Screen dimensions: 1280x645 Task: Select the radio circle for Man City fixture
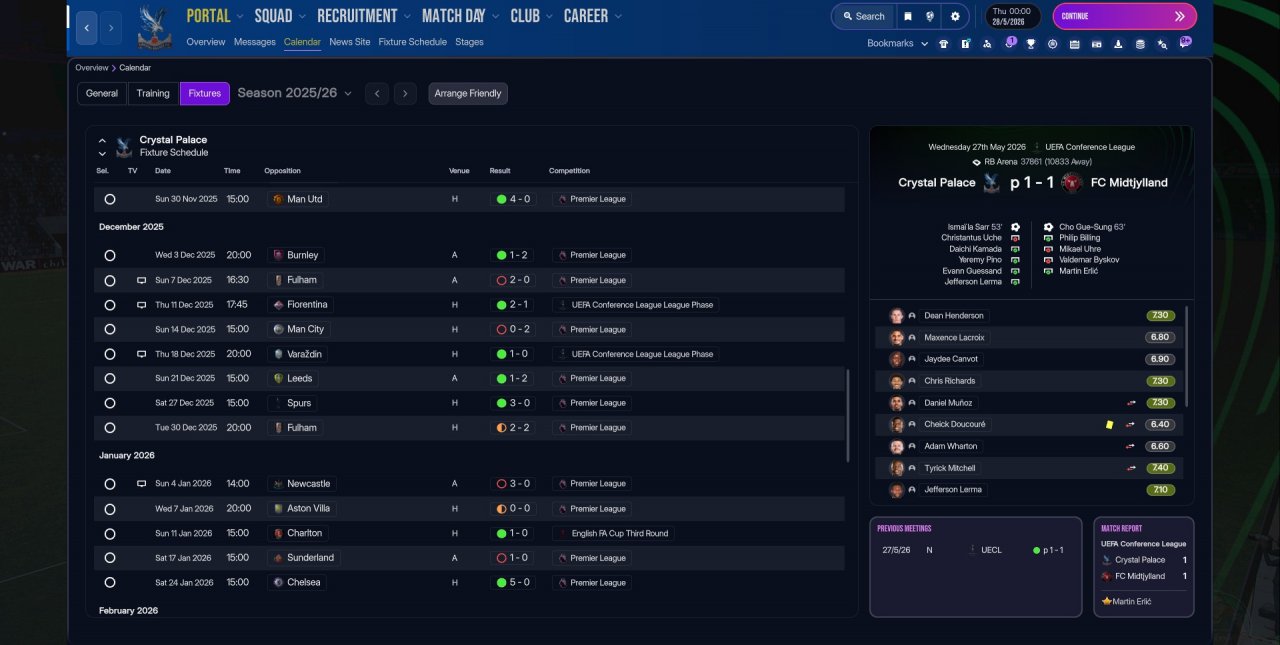110,329
